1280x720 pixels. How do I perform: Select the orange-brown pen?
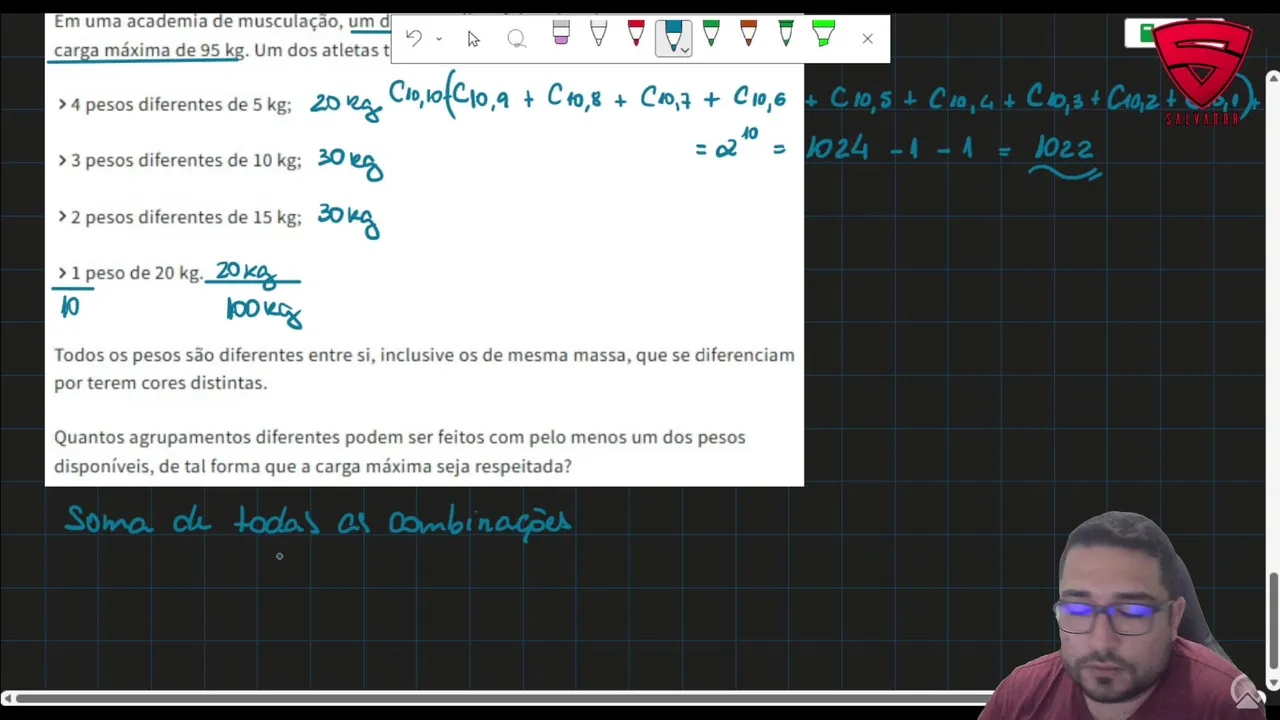point(748,34)
